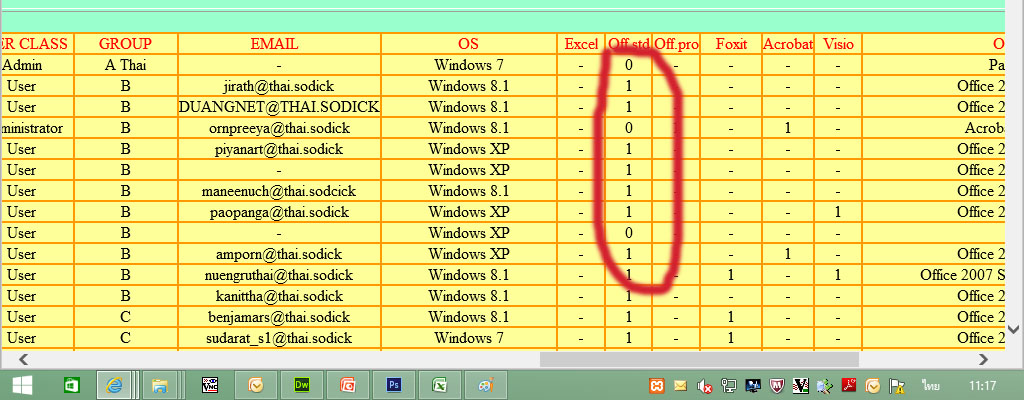Open the Outlook tray notification icon
The width and height of the screenshot is (1024, 400).
point(872,386)
